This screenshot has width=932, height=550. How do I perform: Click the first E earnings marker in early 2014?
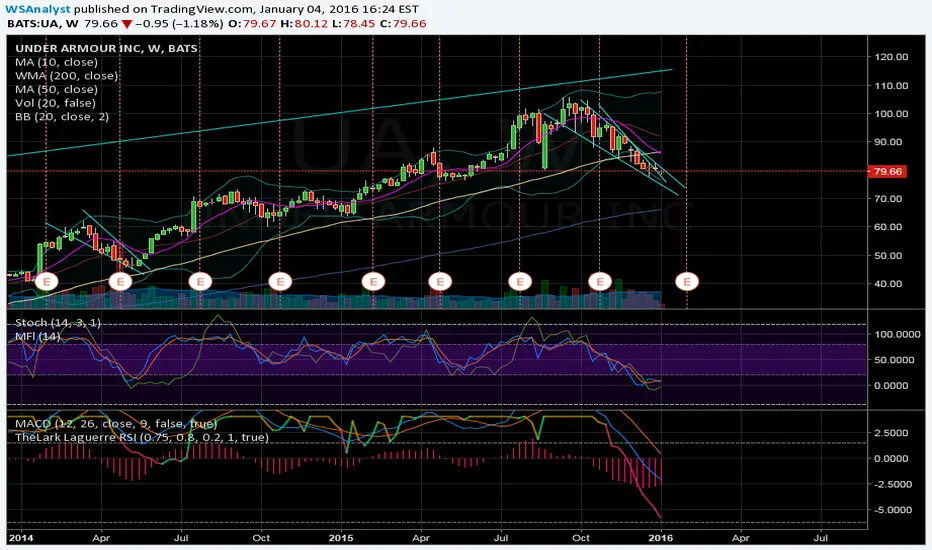click(x=46, y=281)
